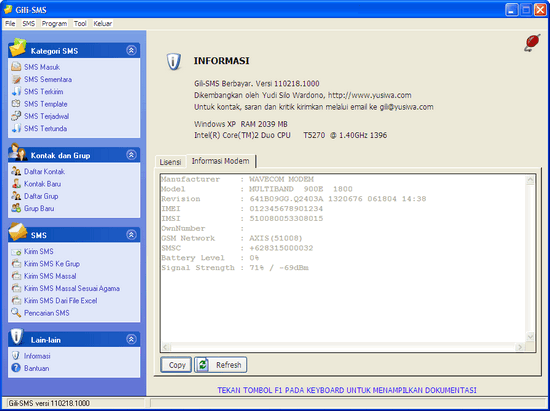Click the GSM Network AXIS(51008) line

(232, 238)
